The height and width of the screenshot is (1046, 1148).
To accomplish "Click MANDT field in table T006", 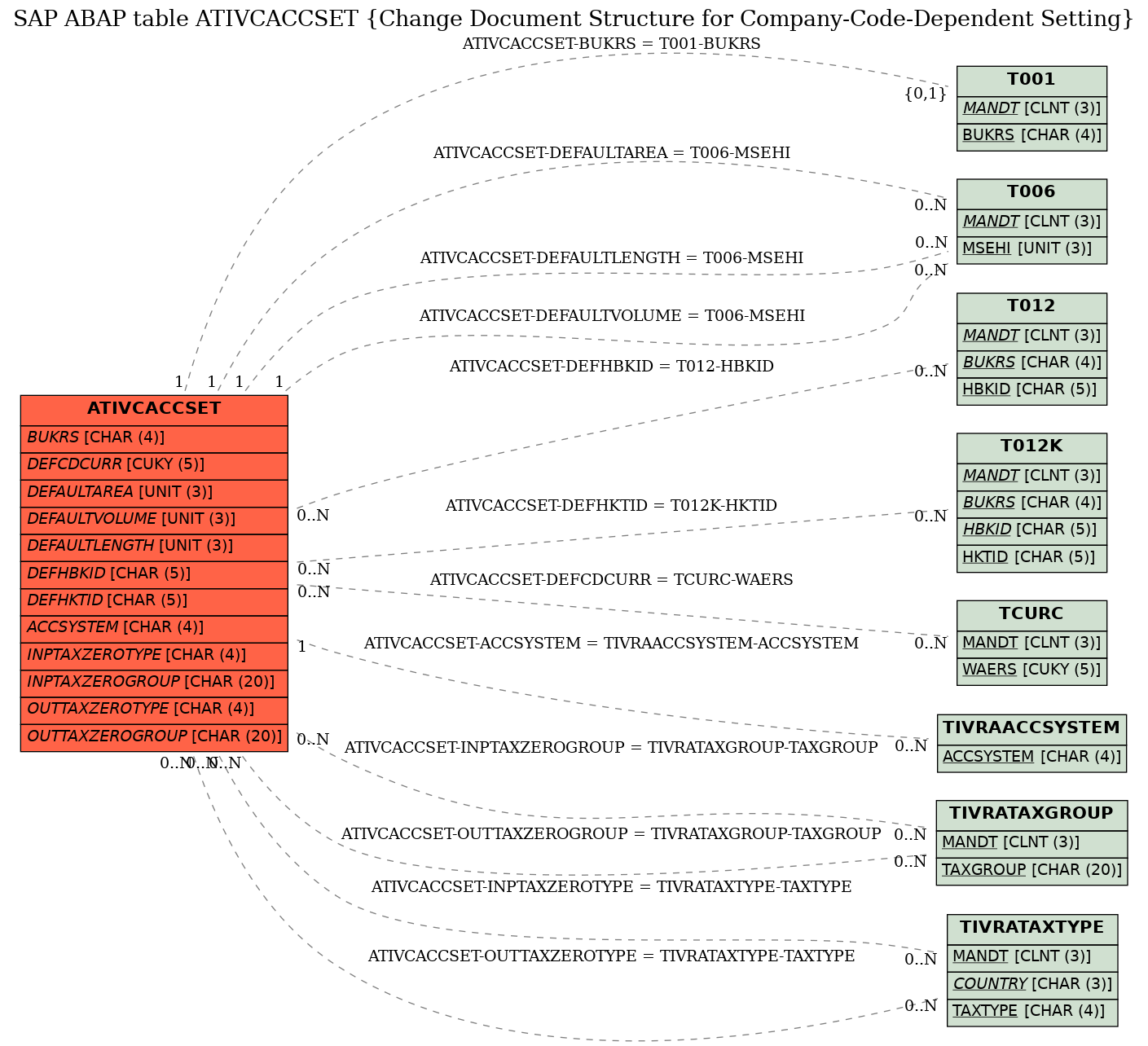I will [x=1031, y=222].
